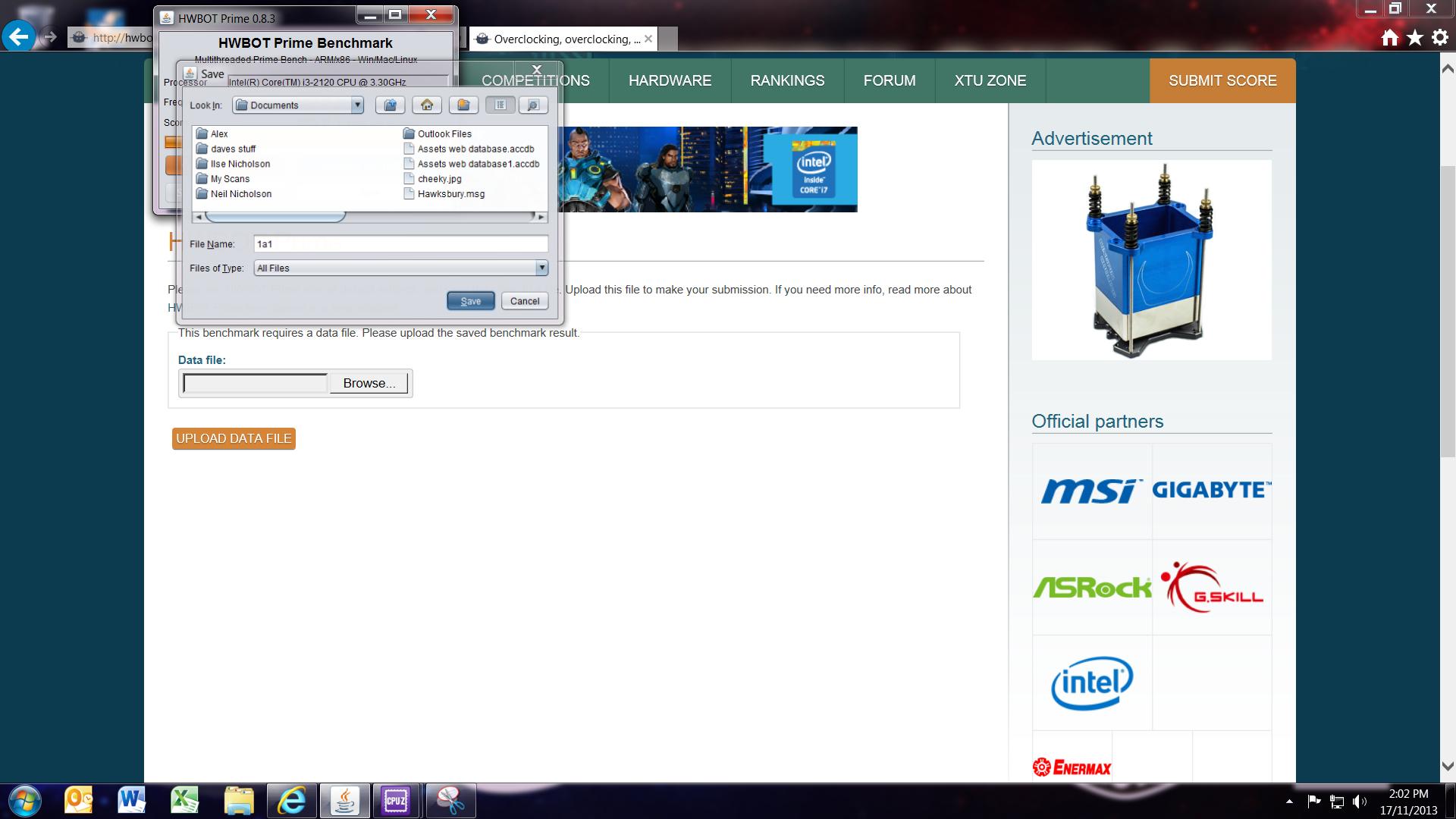
Task: Open the XTU Zone menu item
Action: point(990,80)
